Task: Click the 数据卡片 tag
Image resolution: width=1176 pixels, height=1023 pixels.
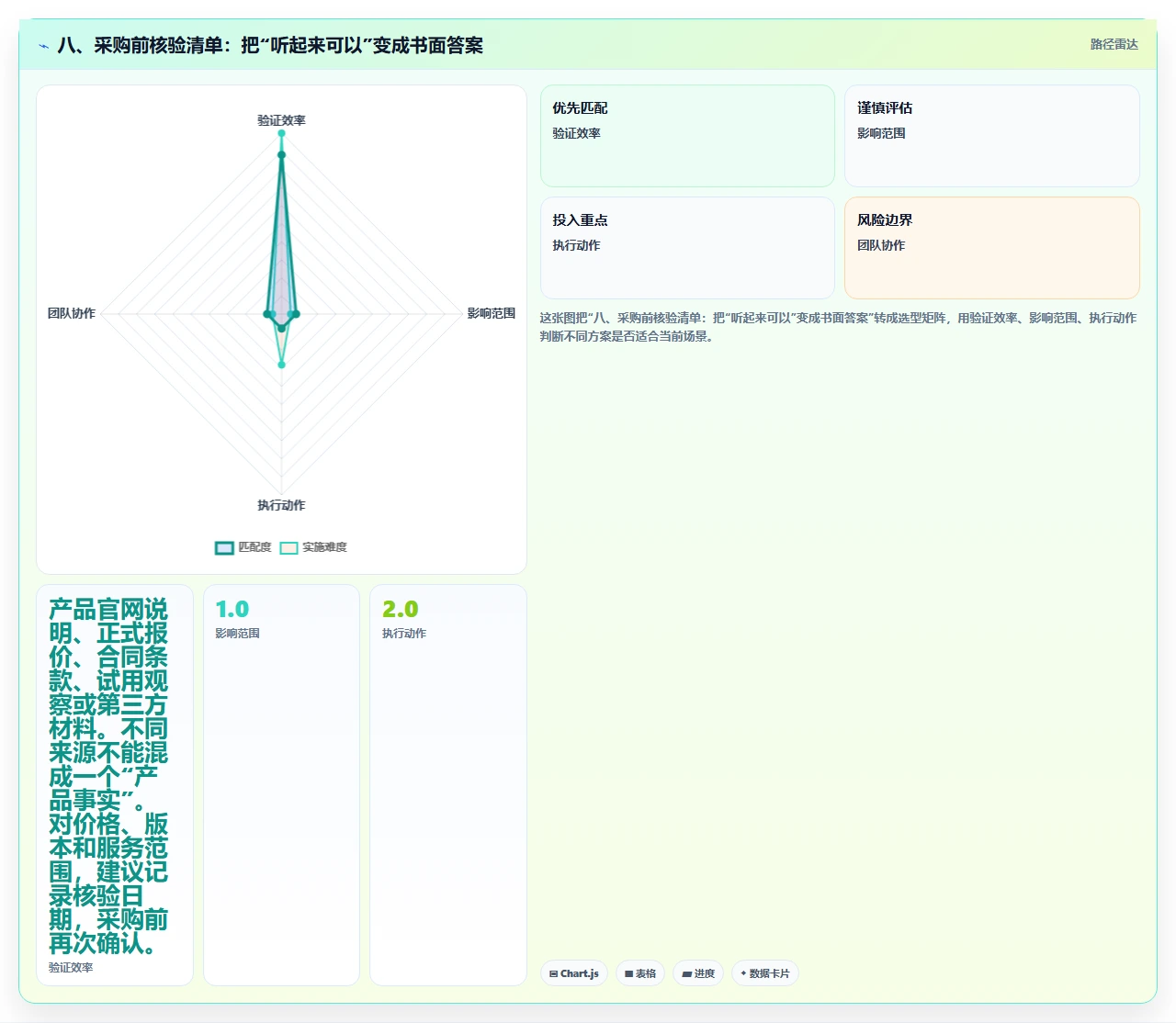Action: point(765,973)
